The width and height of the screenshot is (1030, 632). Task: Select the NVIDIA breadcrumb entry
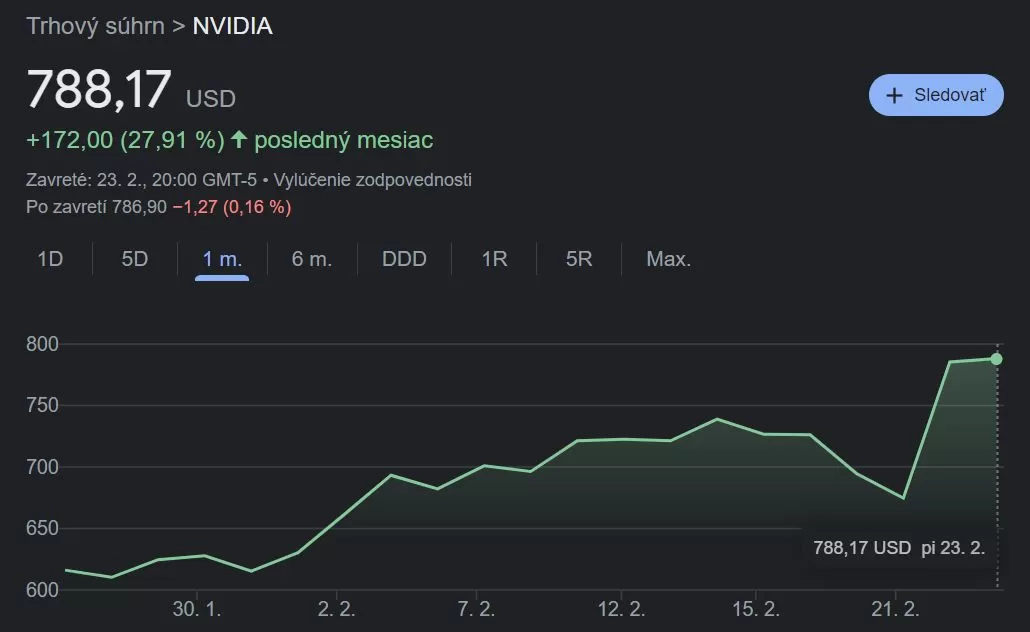234,26
